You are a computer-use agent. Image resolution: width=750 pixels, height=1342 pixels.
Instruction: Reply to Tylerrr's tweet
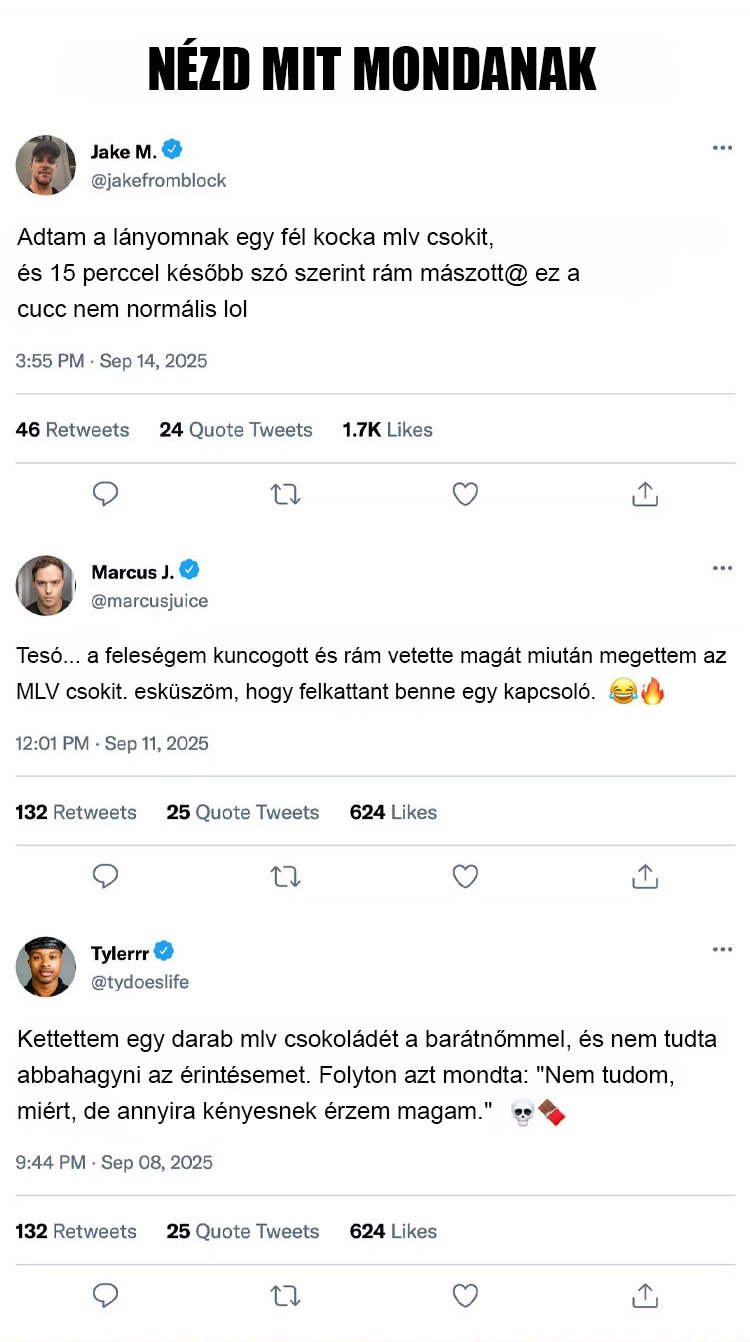(106, 1296)
